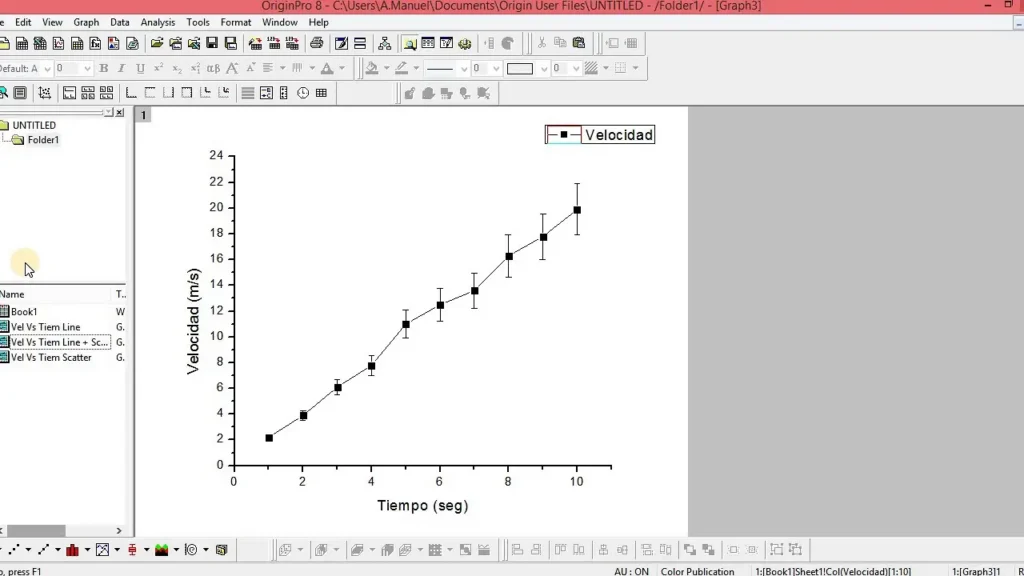Click the column plot icon in bottom toolbar
This screenshot has width=1024, height=576.
pyautogui.click(x=73, y=550)
